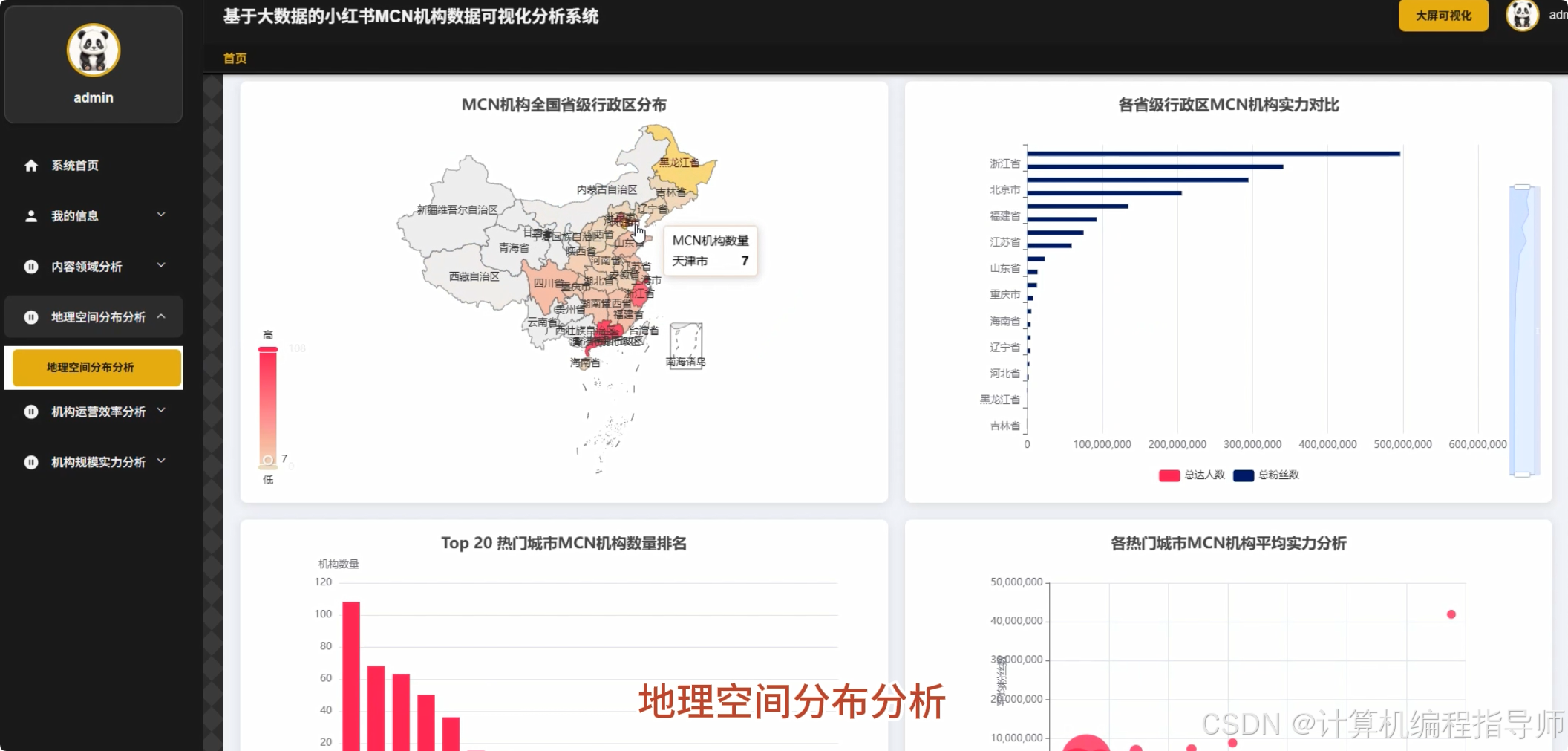The height and width of the screenshot is (751, 1568).
Task: Open the 机构运营效率分析 menu
Action: (94, 412)
